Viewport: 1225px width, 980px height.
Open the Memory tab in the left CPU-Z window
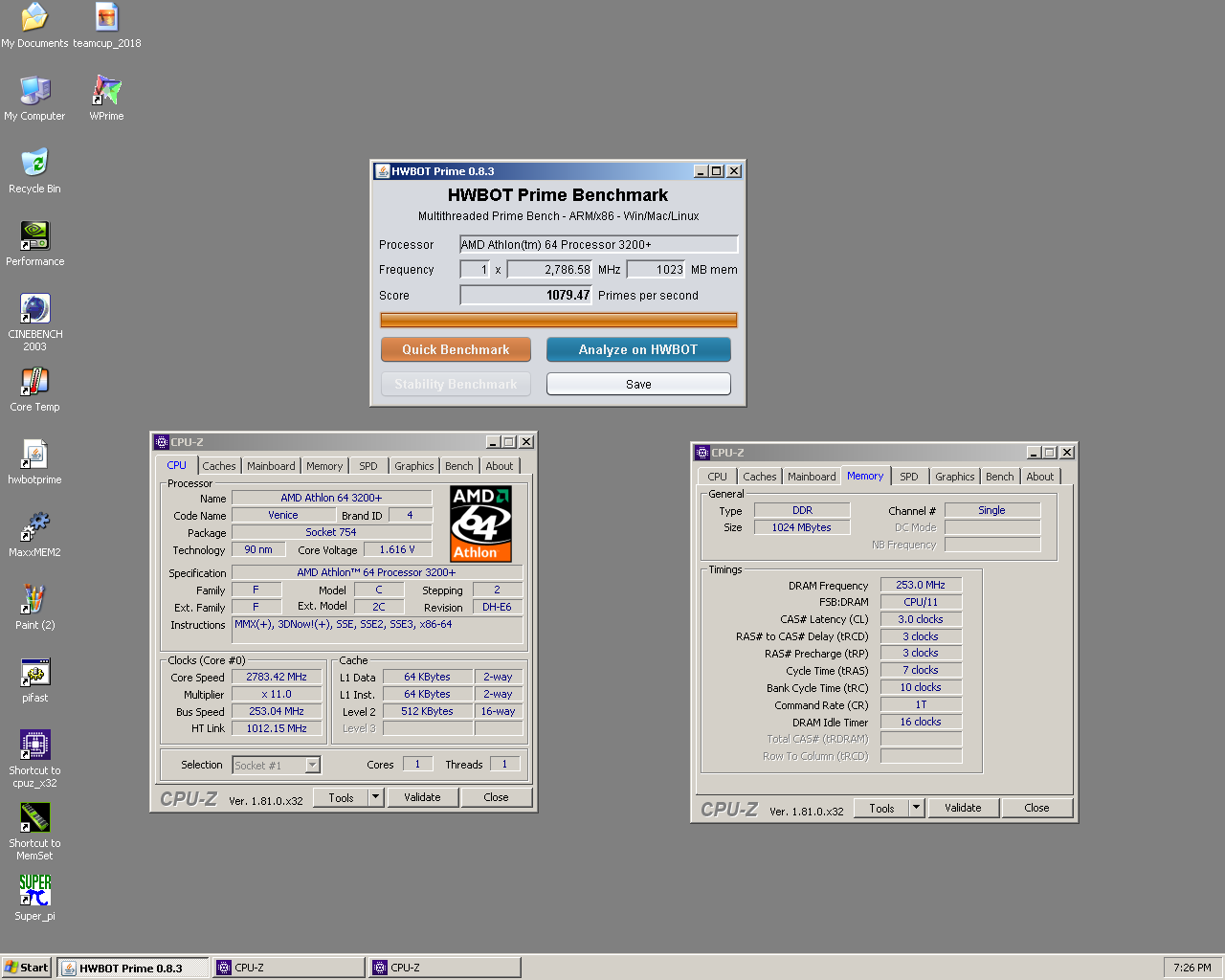[x=324, y=466]
